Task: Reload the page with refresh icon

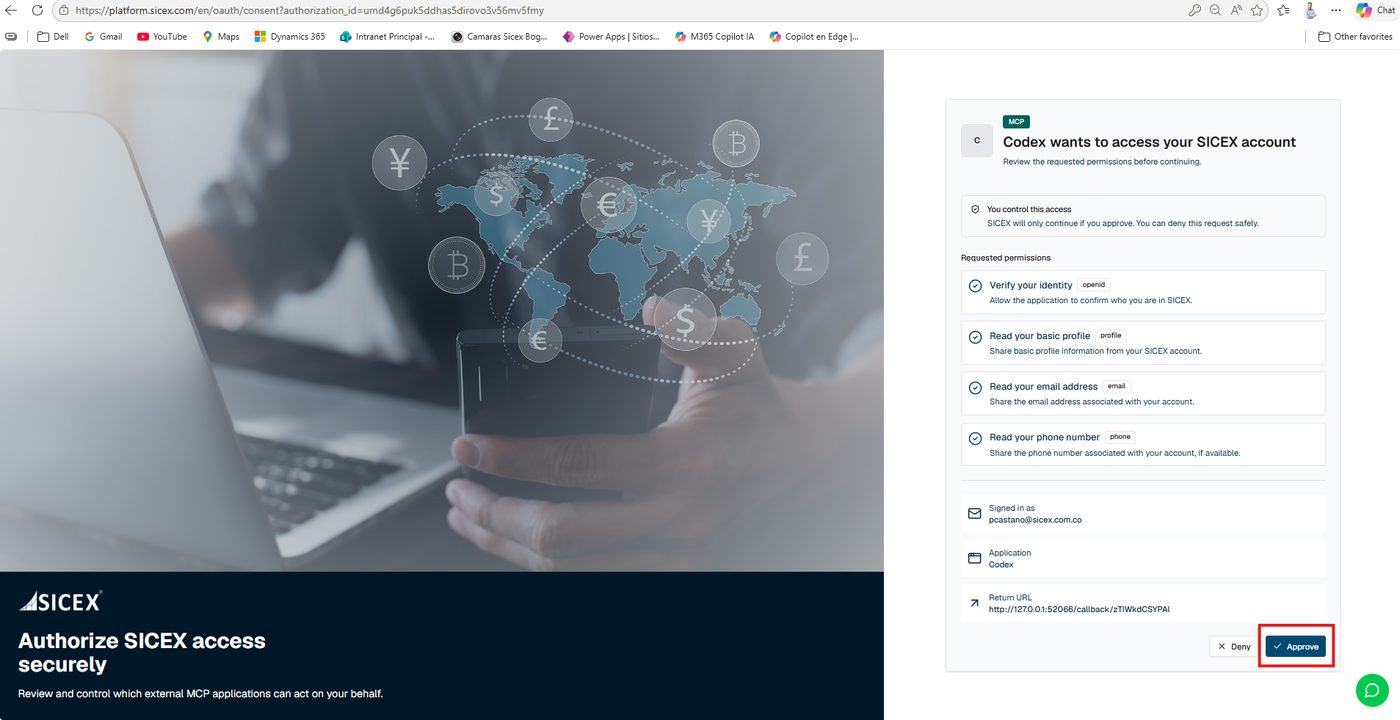Action: tap(37, 10)
